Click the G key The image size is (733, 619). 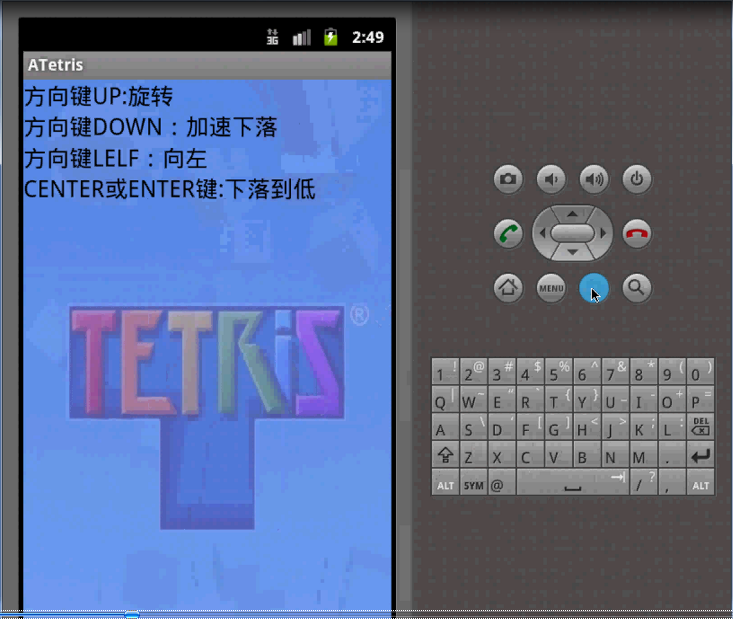[x=559, y=426]
